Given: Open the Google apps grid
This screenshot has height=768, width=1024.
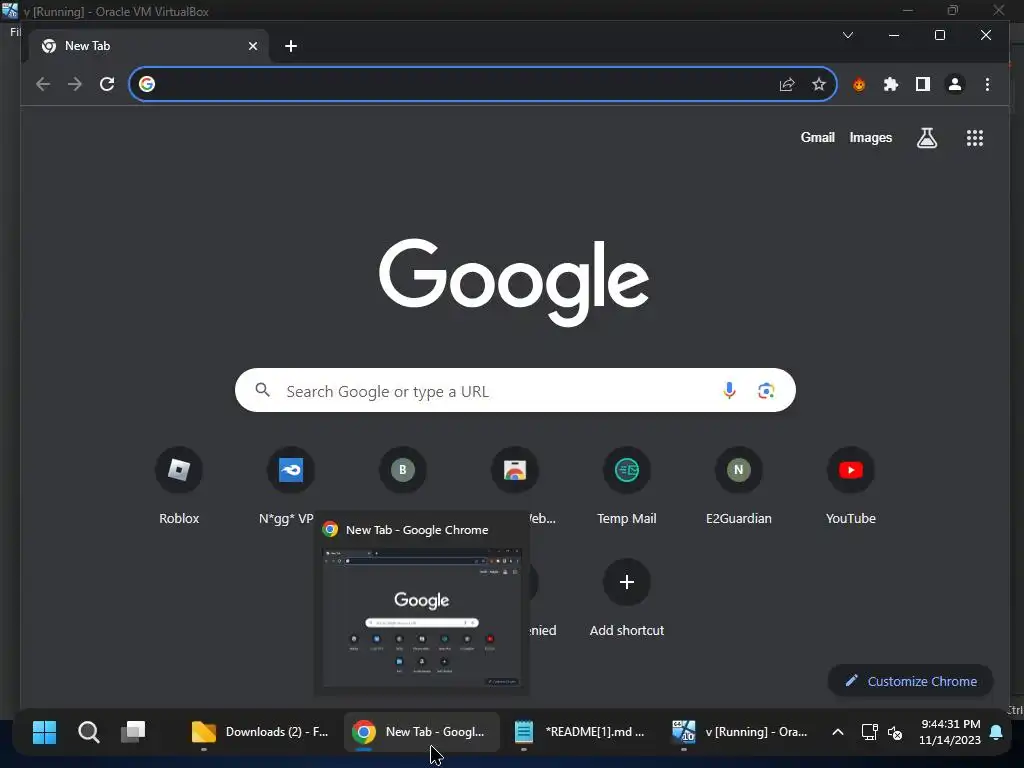Looking at the screenshot, I should (x=974, y=138).
